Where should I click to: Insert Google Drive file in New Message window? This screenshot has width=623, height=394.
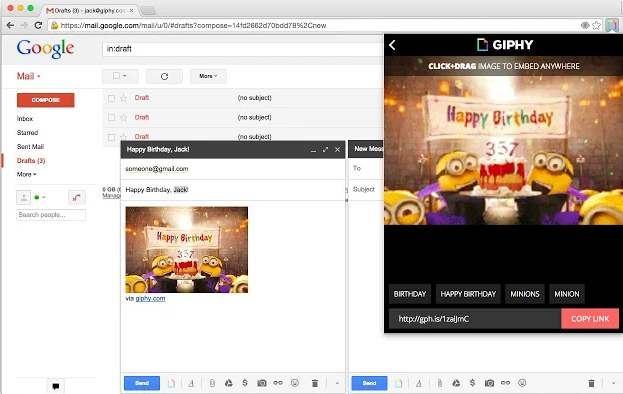point(456,383)
